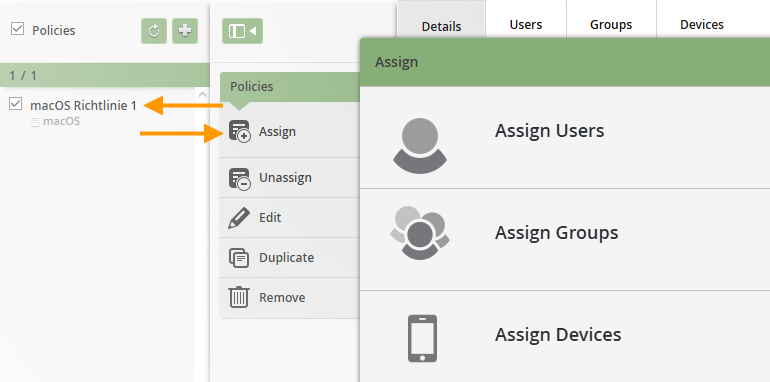This screenshot has width=770, height=382.
Task: Click the Assign Devices option
Action: 565,337
